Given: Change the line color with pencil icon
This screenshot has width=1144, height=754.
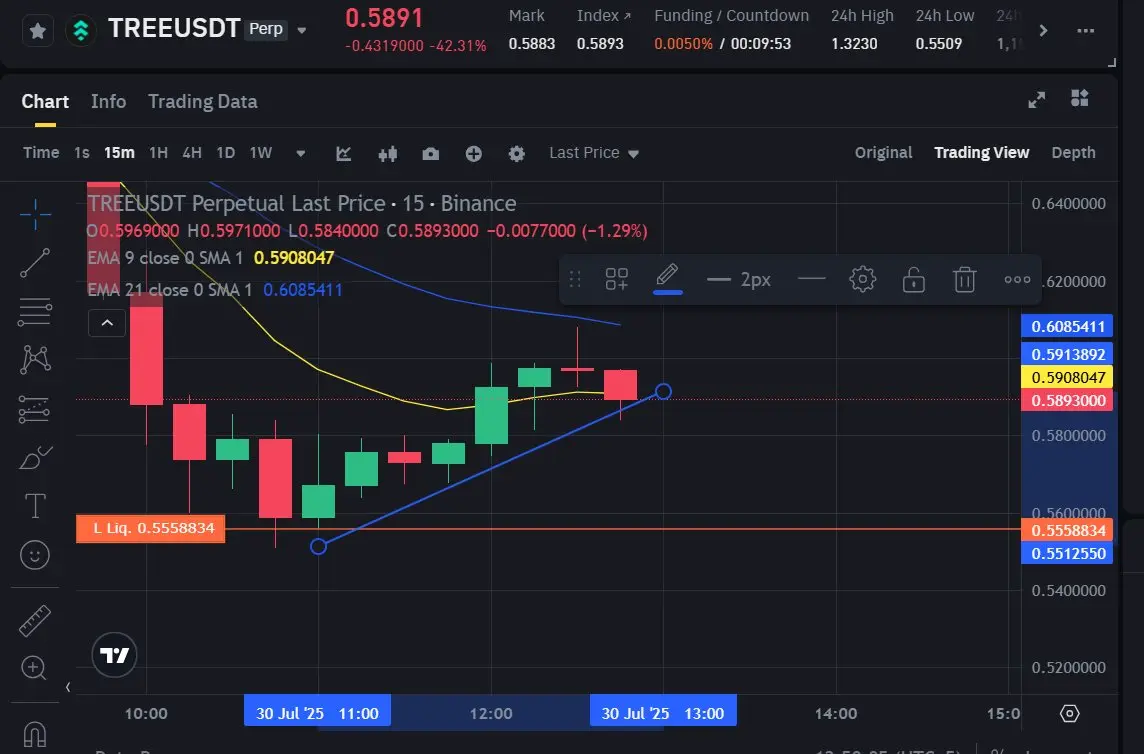Looking at the screenshot, I should tap(668, 277).
